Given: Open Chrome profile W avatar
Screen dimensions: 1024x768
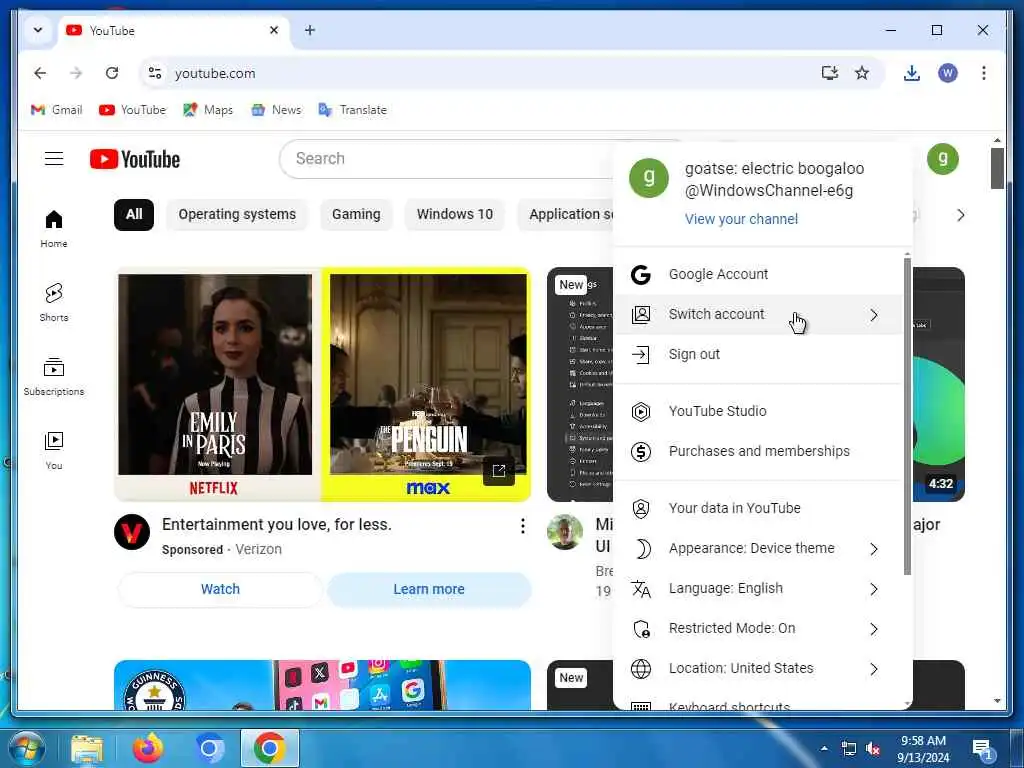Looking at the screenshot, I should pyautogui.click(x=948, y=73).
